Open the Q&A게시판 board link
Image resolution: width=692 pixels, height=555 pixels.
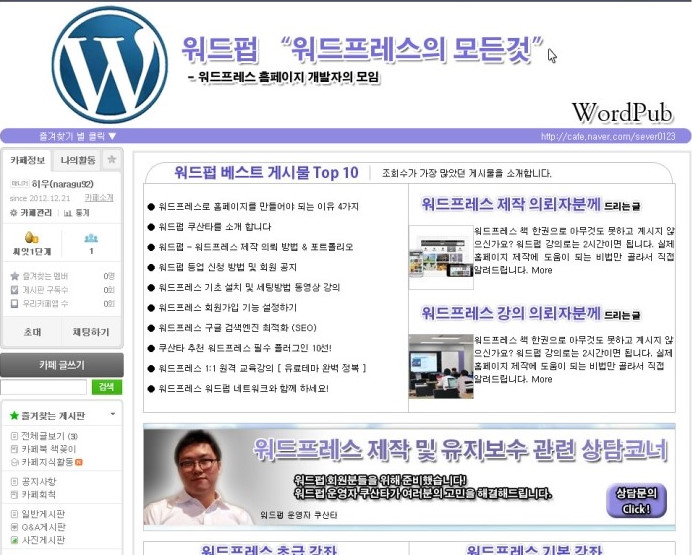pos(43,527)
